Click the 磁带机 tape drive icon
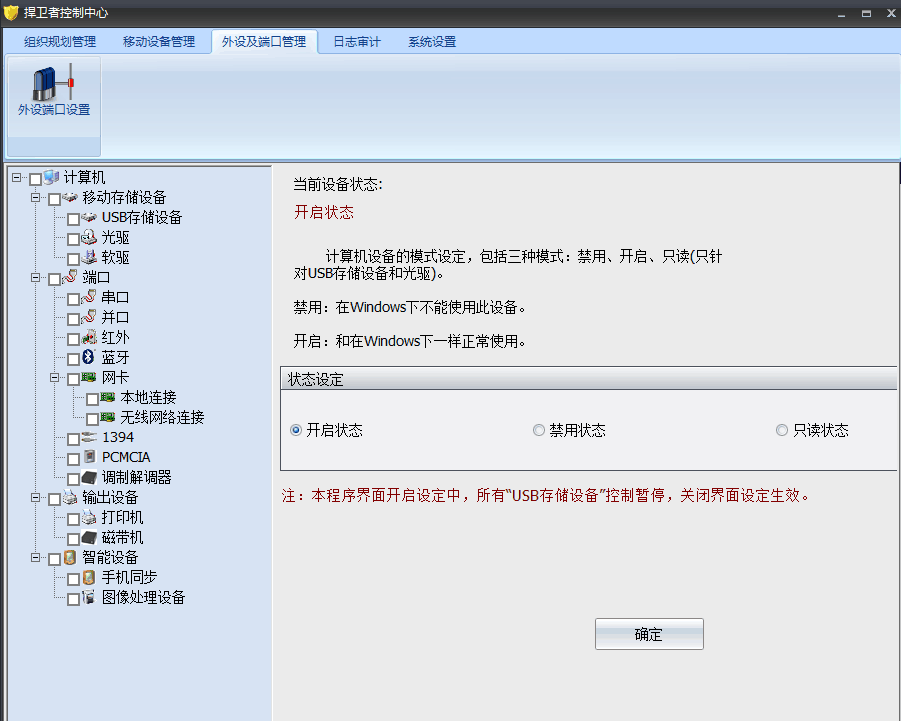 (x=89, y=537)
